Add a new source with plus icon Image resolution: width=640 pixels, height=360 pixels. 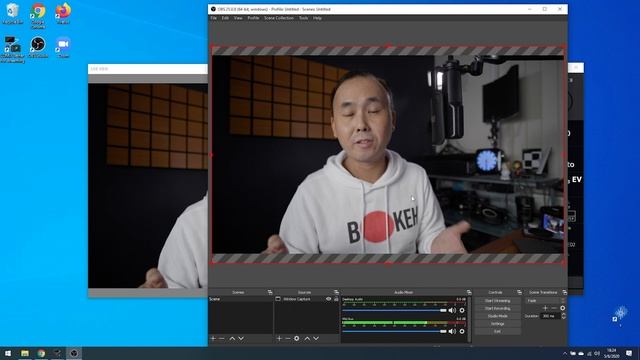(279, 338)
